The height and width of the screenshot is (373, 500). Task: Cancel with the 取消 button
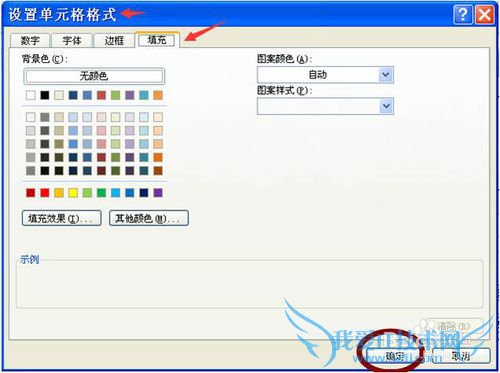click(461, 356)
